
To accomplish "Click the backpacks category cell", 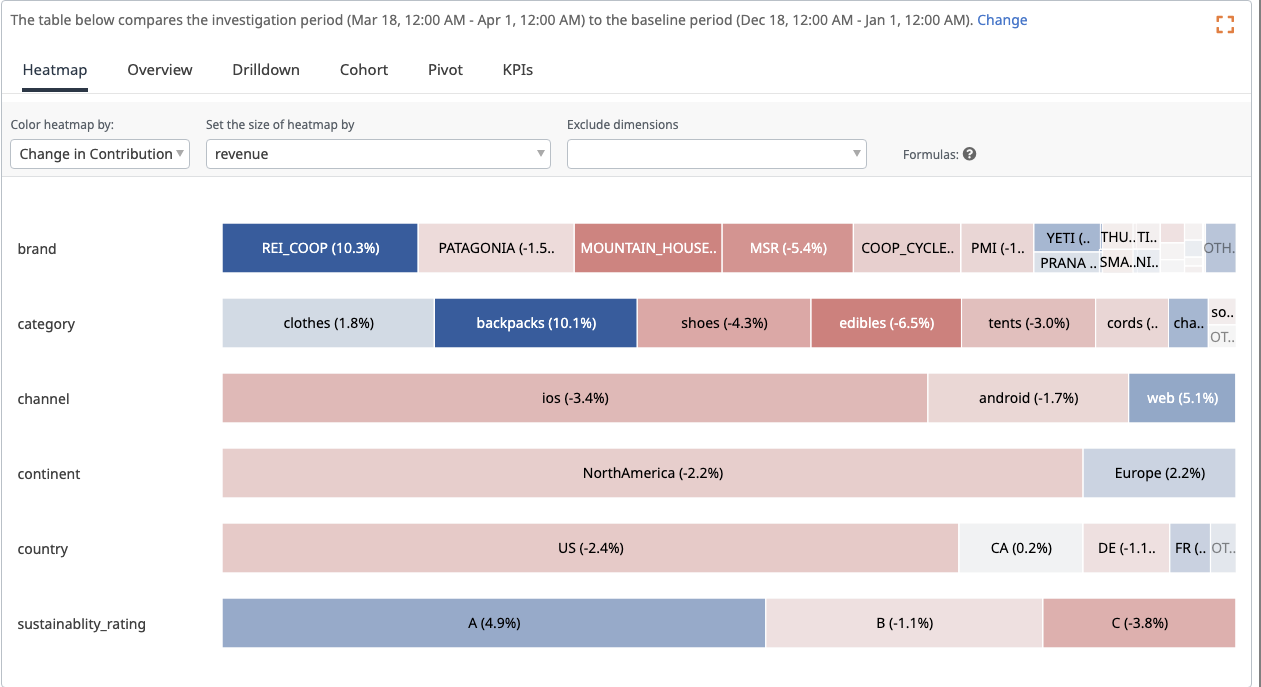I will (535, 323).
